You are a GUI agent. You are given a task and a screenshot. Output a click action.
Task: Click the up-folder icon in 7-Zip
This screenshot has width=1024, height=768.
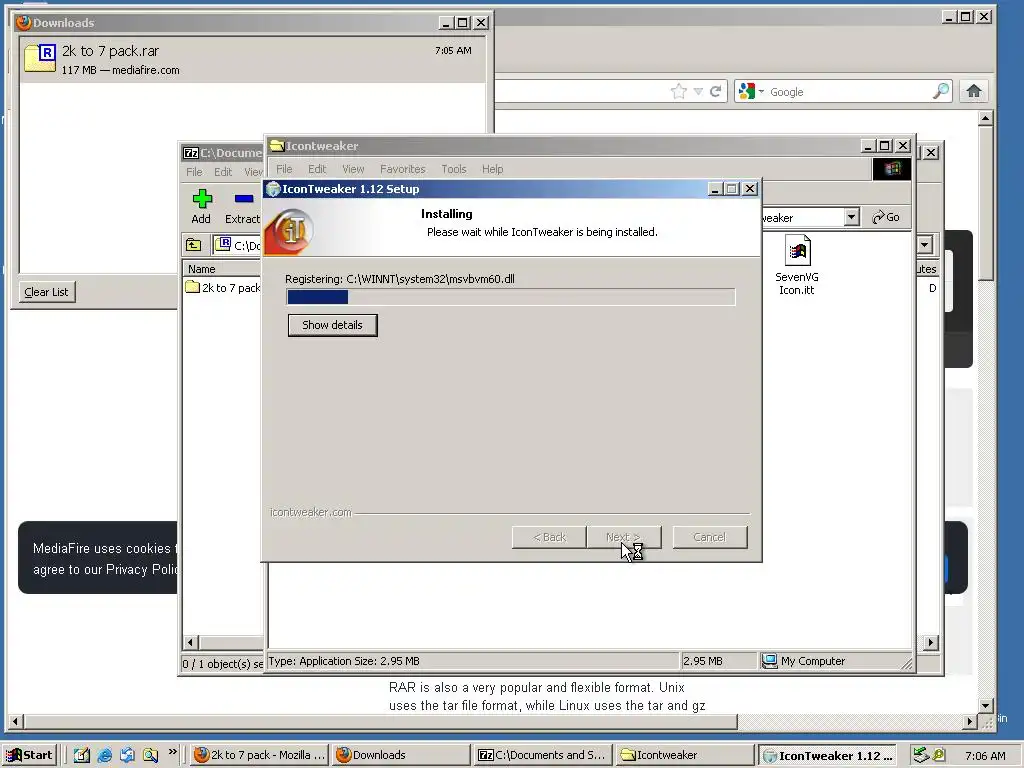coord(194,246)
